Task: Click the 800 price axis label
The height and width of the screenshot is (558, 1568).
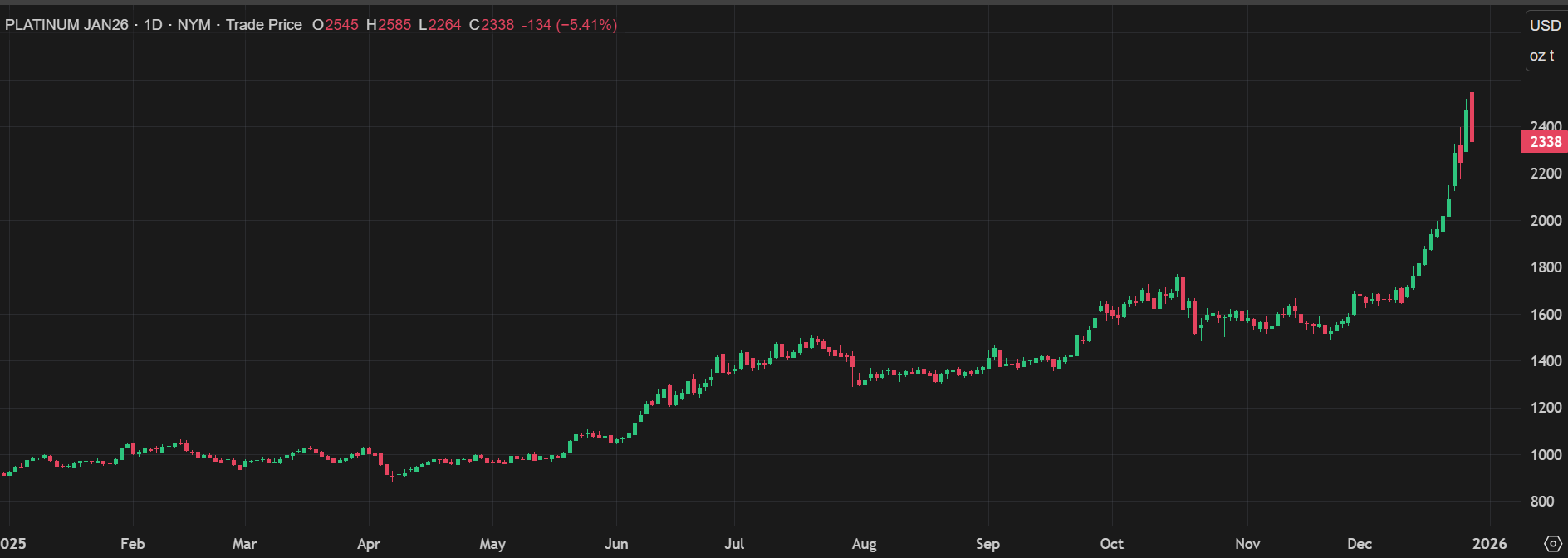Action: point(1542,502)
